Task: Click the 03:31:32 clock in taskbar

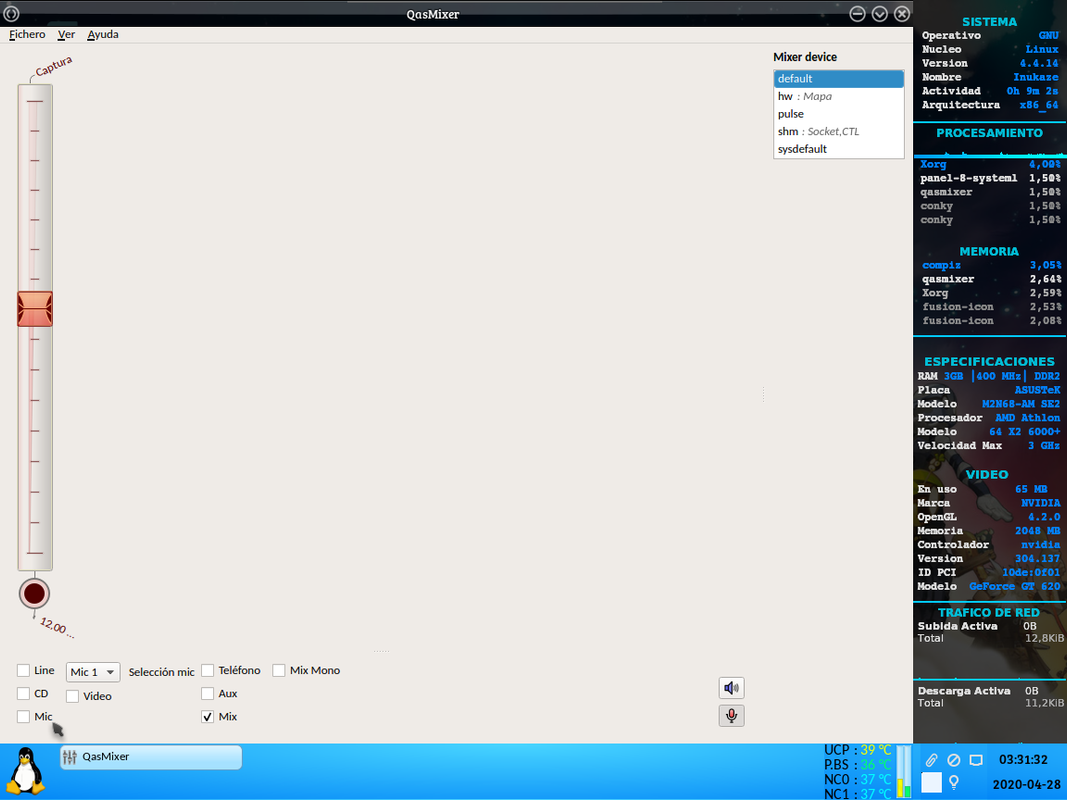Action: click(x=1023, y=759)
